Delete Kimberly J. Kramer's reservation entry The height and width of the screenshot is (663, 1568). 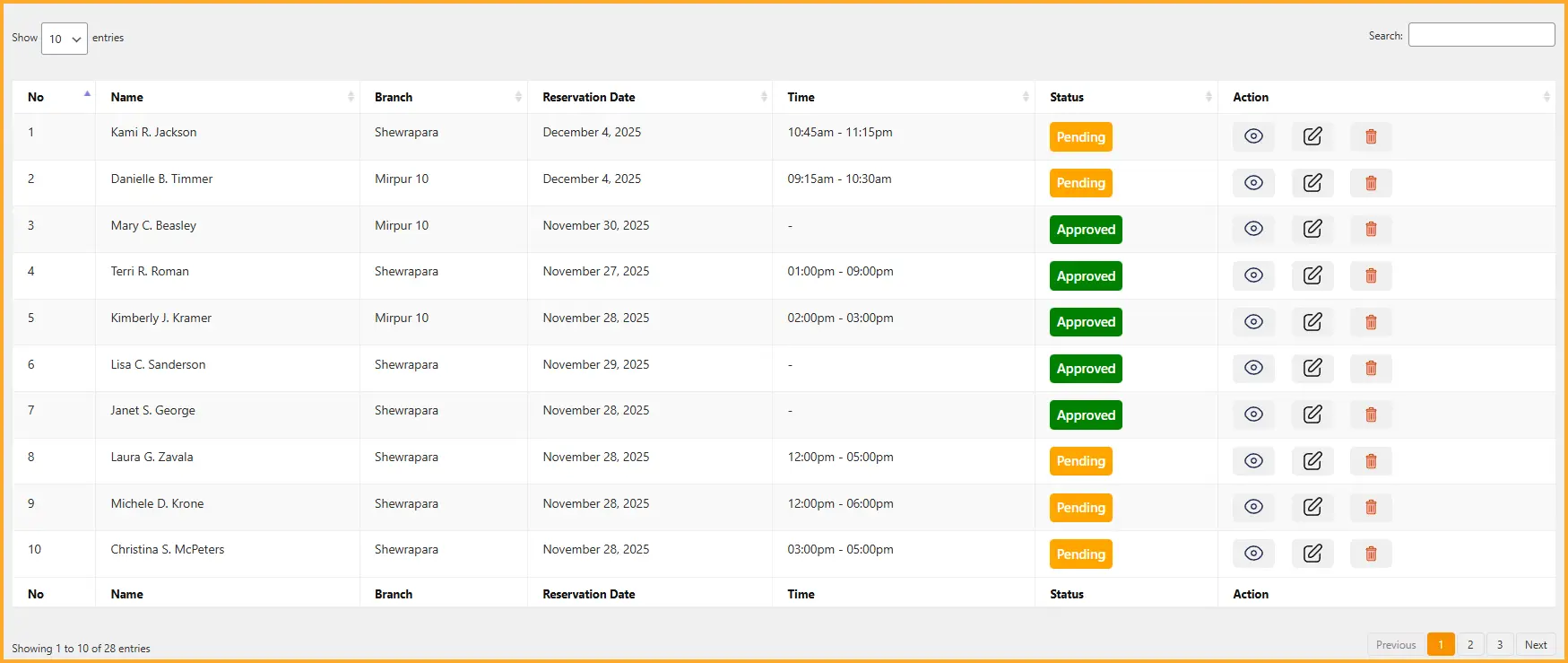pos(1371,322)
